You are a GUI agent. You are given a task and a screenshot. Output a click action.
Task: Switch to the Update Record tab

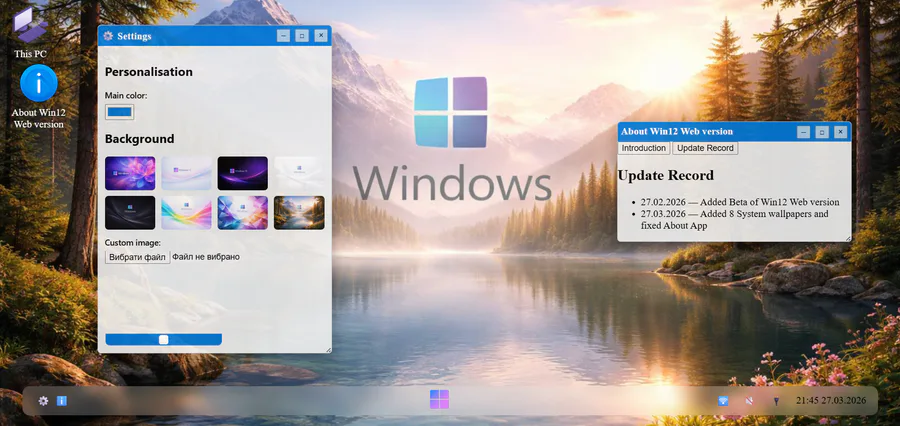pos(705,148)
